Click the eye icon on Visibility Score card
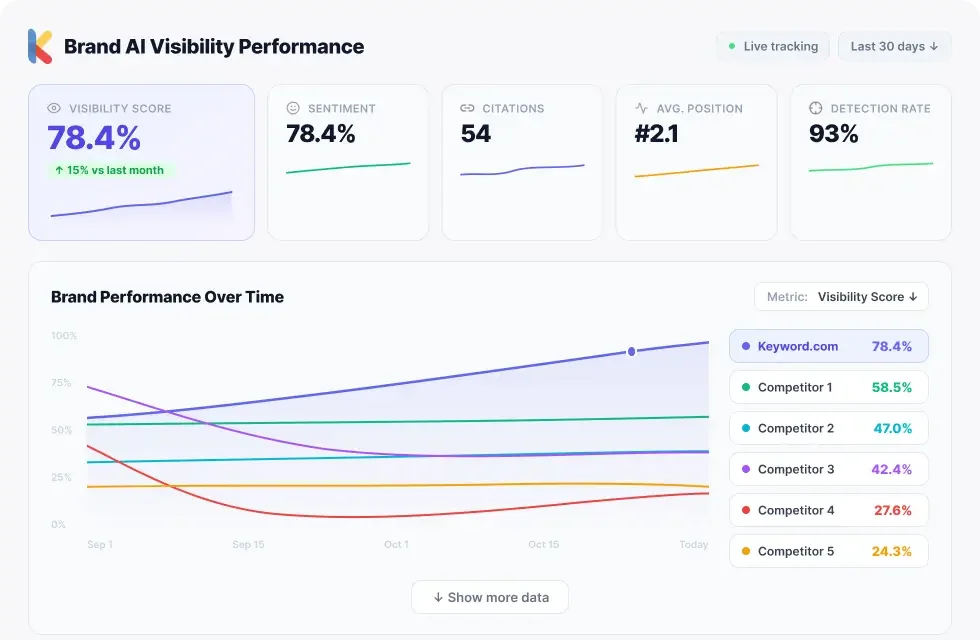The image size is (980, 640). [x=56, y=108]
